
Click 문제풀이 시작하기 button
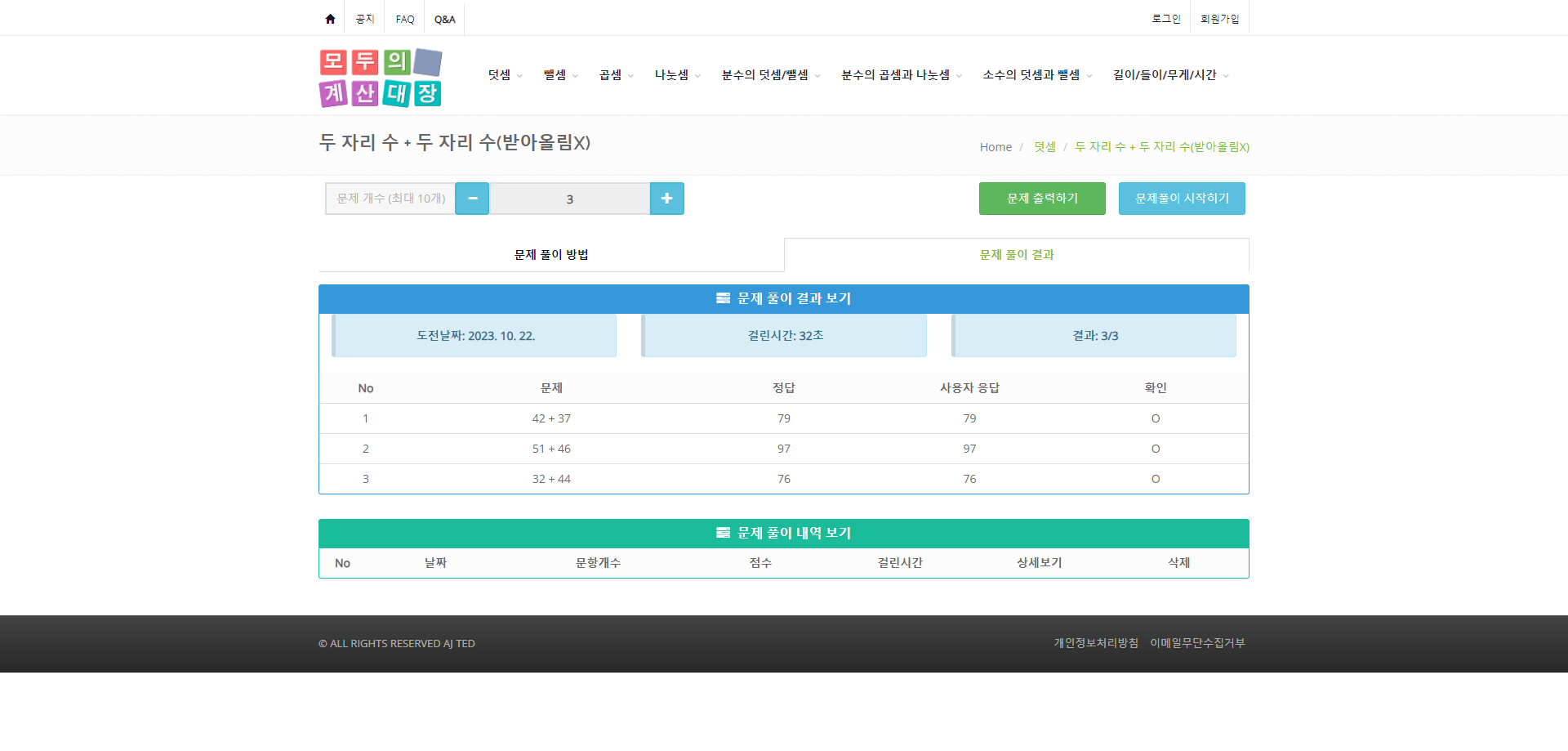[x=1182, y=199]
